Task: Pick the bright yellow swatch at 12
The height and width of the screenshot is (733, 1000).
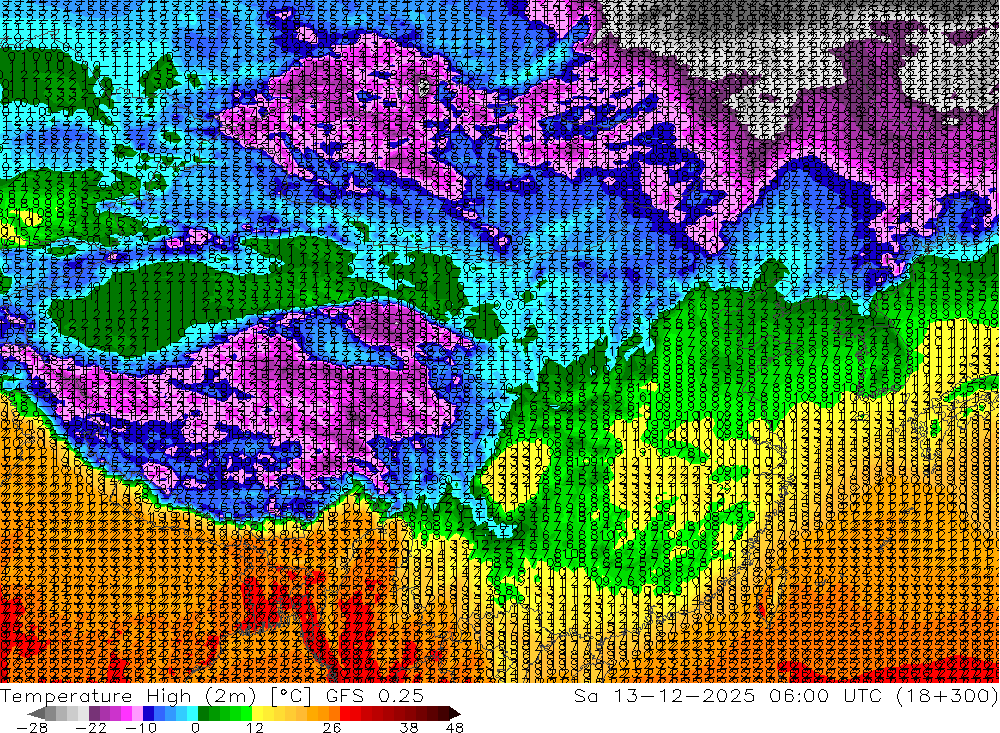Action: pos(258,713)
